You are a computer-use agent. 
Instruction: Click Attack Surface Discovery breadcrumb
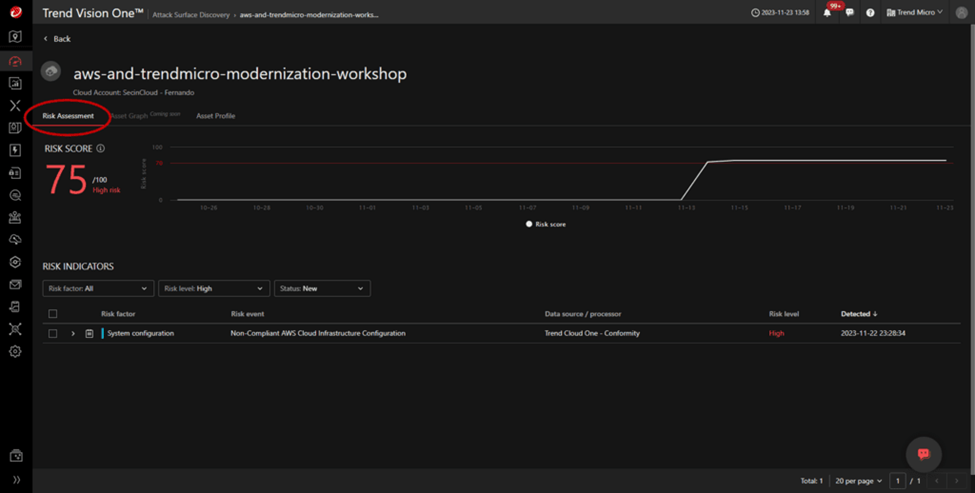click(x=191, y=15)
